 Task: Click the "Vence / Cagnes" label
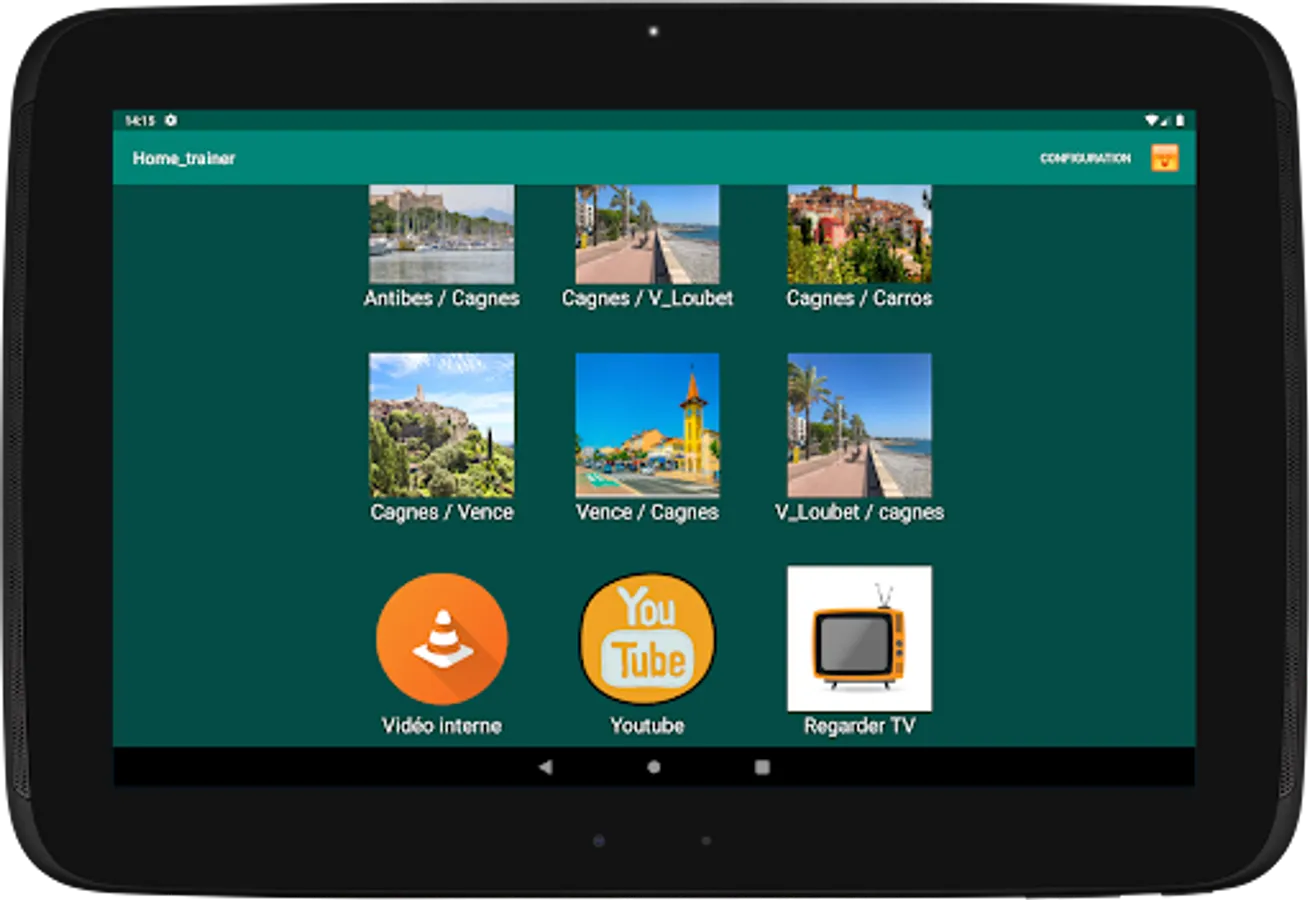[x=648, y=512]
